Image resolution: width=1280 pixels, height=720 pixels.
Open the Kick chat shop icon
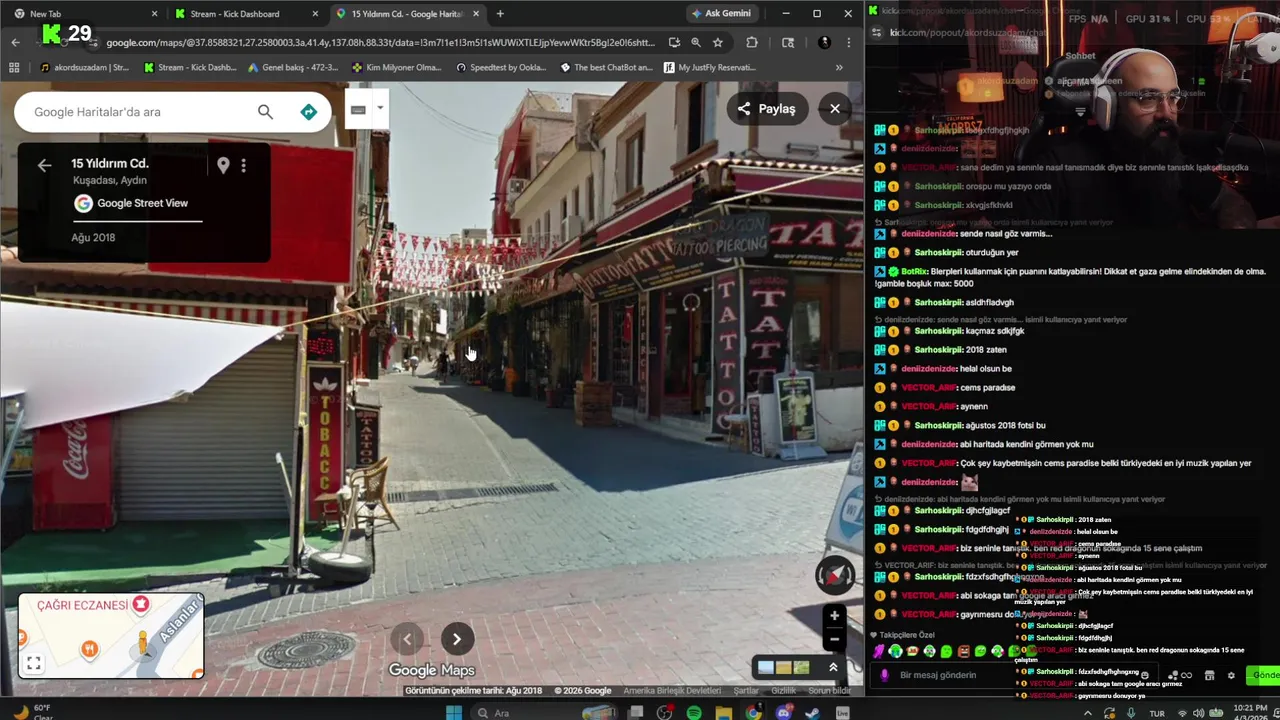click(1209, 676)
